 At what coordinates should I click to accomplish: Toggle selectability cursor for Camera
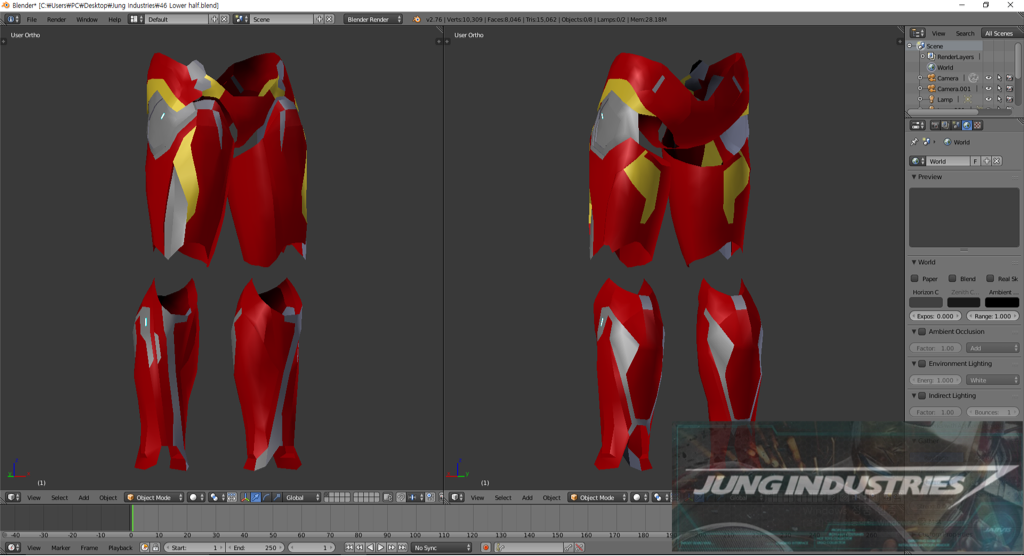tap(999, 78)
